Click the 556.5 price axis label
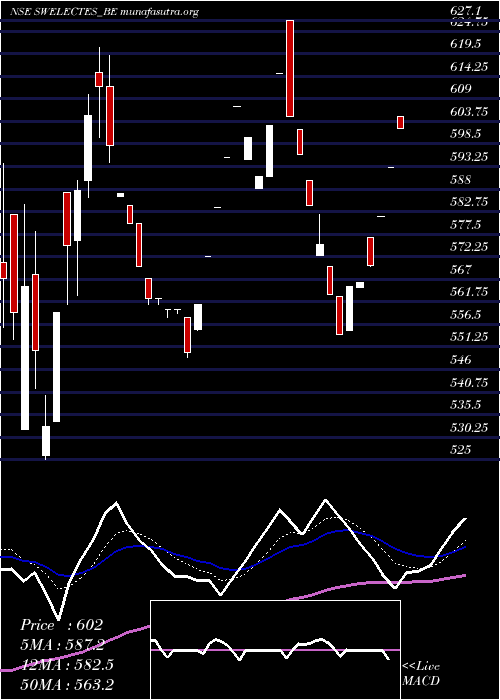 [466, 315]
